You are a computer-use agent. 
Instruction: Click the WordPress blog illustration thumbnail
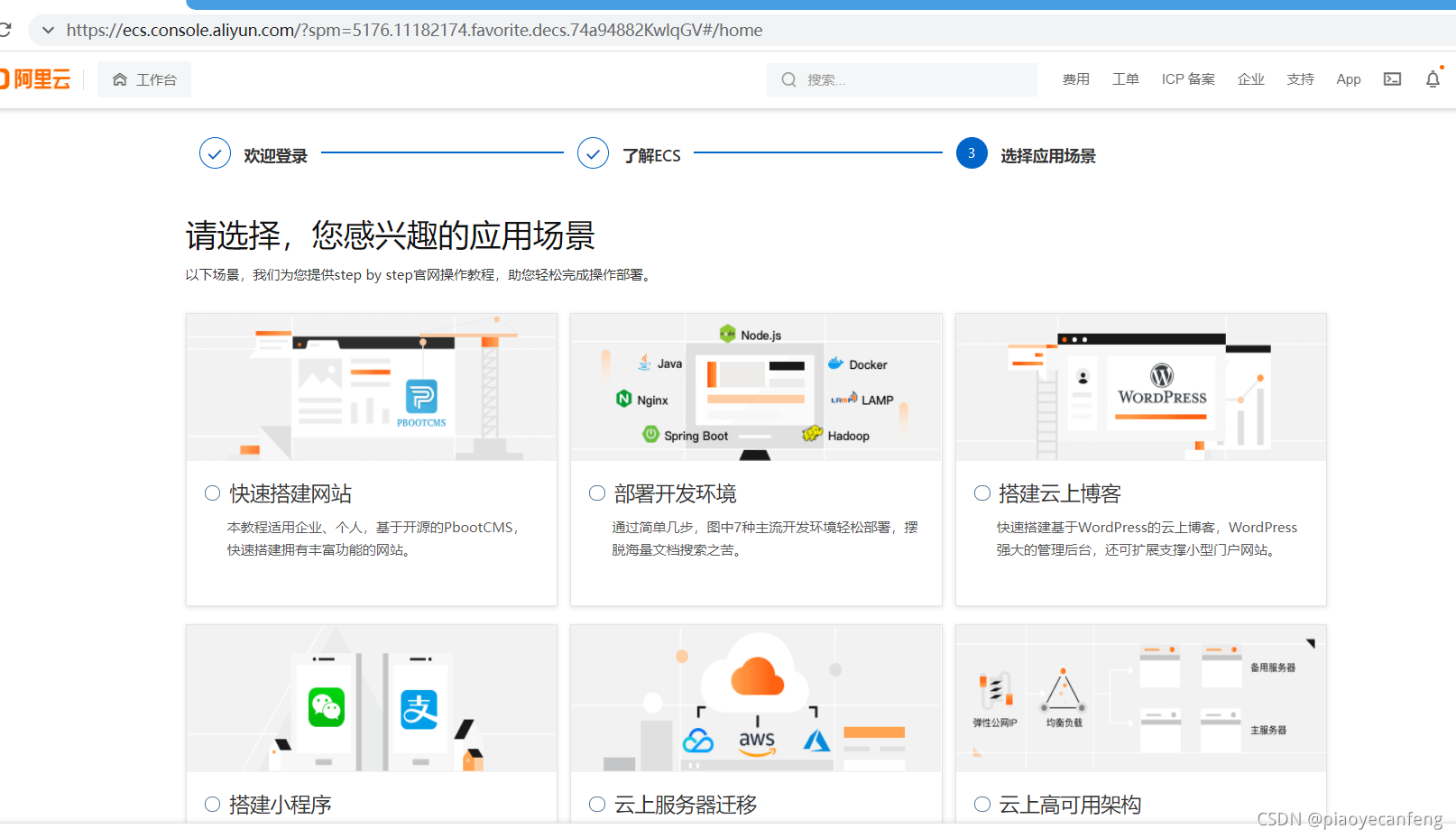[x=1141, y=387]
